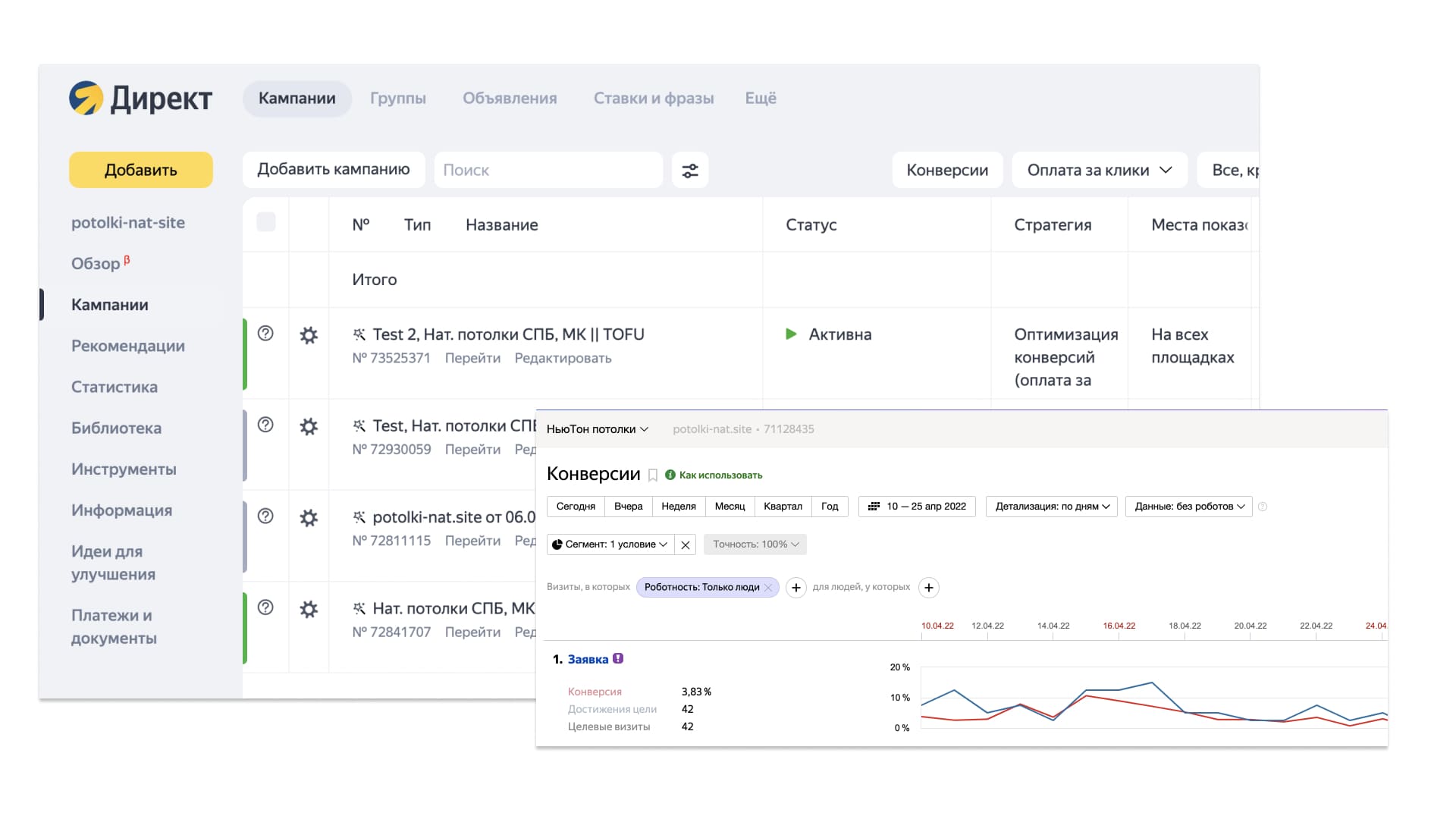Remove the Роботность: Только люди filter chip
Image resolution: width=1456 pixels, height=819 pixels.
point(768,588)
